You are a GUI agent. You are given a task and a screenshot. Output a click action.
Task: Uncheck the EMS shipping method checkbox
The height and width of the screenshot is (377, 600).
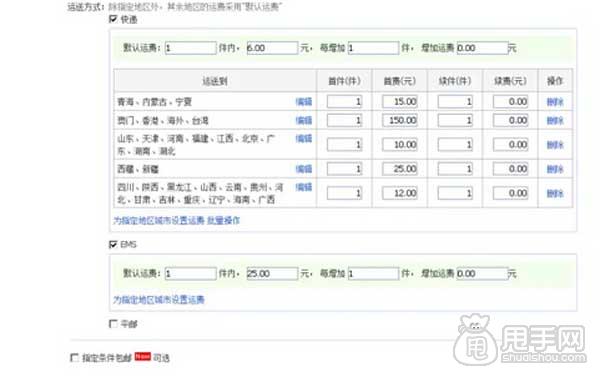point(113,244)
